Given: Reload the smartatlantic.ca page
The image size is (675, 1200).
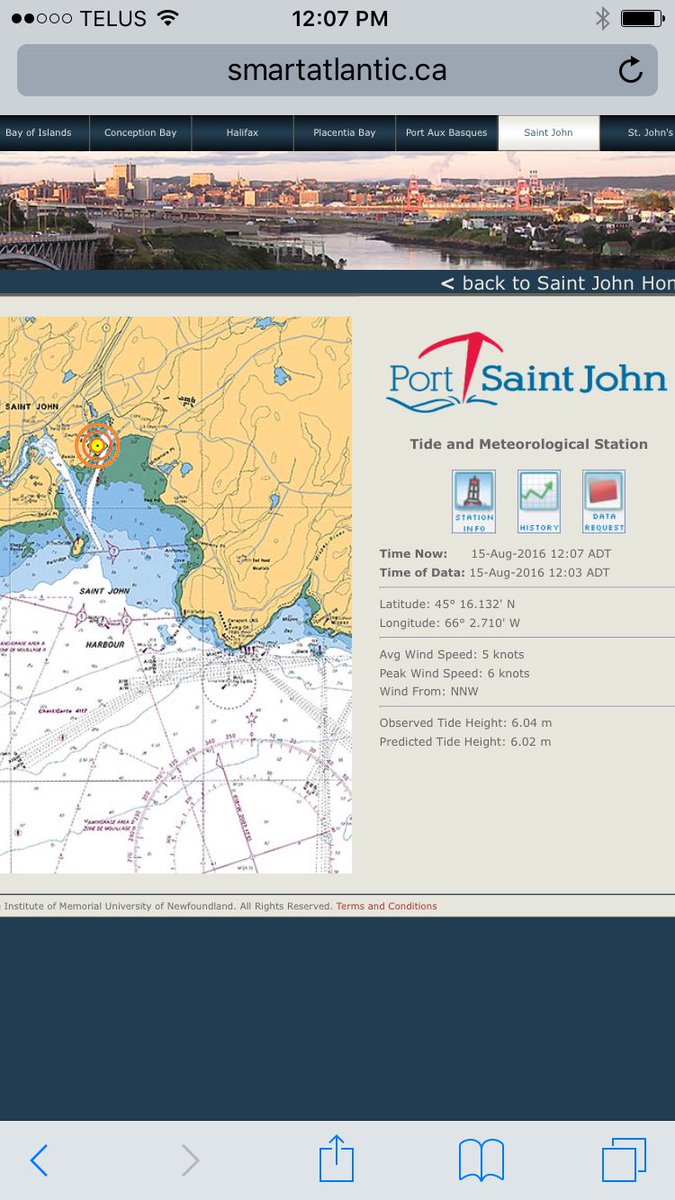Looking at the screenshot, I should coord(630,70).
